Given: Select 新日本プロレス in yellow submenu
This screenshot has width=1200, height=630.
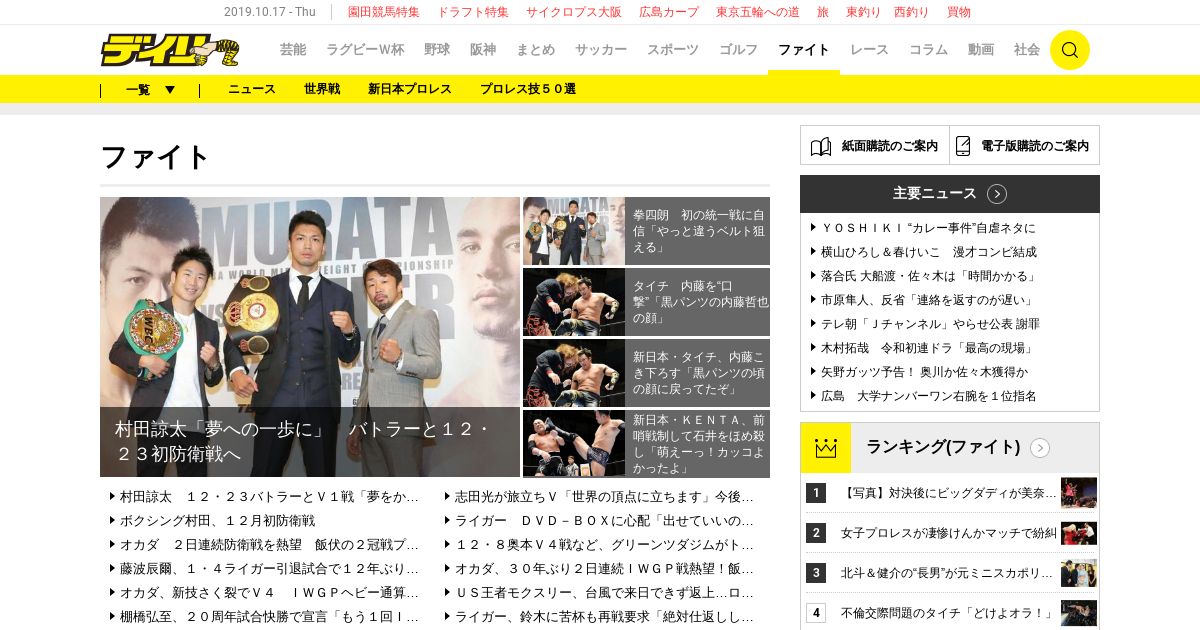Looking at the screenshot, I should (x=410, y=89).
